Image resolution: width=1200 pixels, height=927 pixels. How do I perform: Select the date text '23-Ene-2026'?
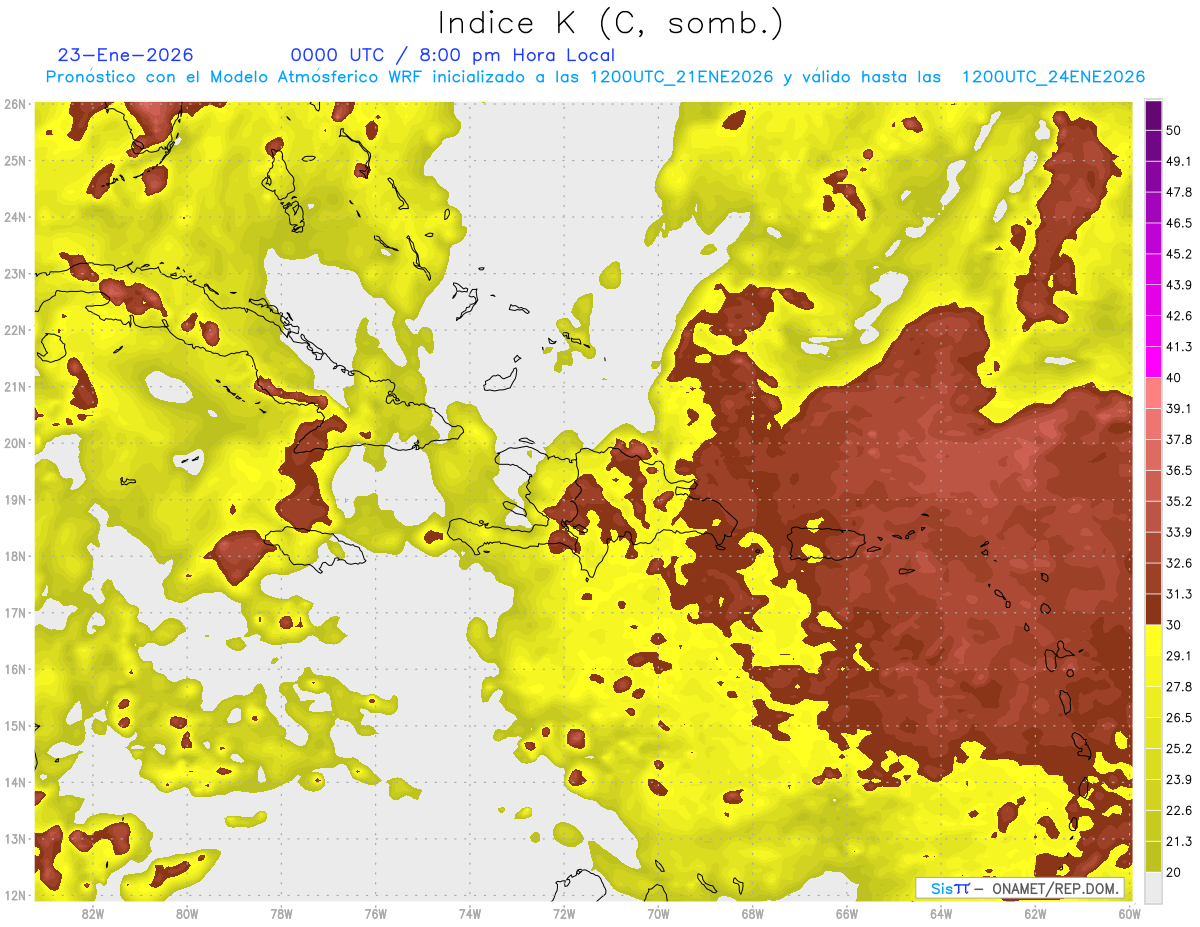pyautogui.click(x=126, y=55)
